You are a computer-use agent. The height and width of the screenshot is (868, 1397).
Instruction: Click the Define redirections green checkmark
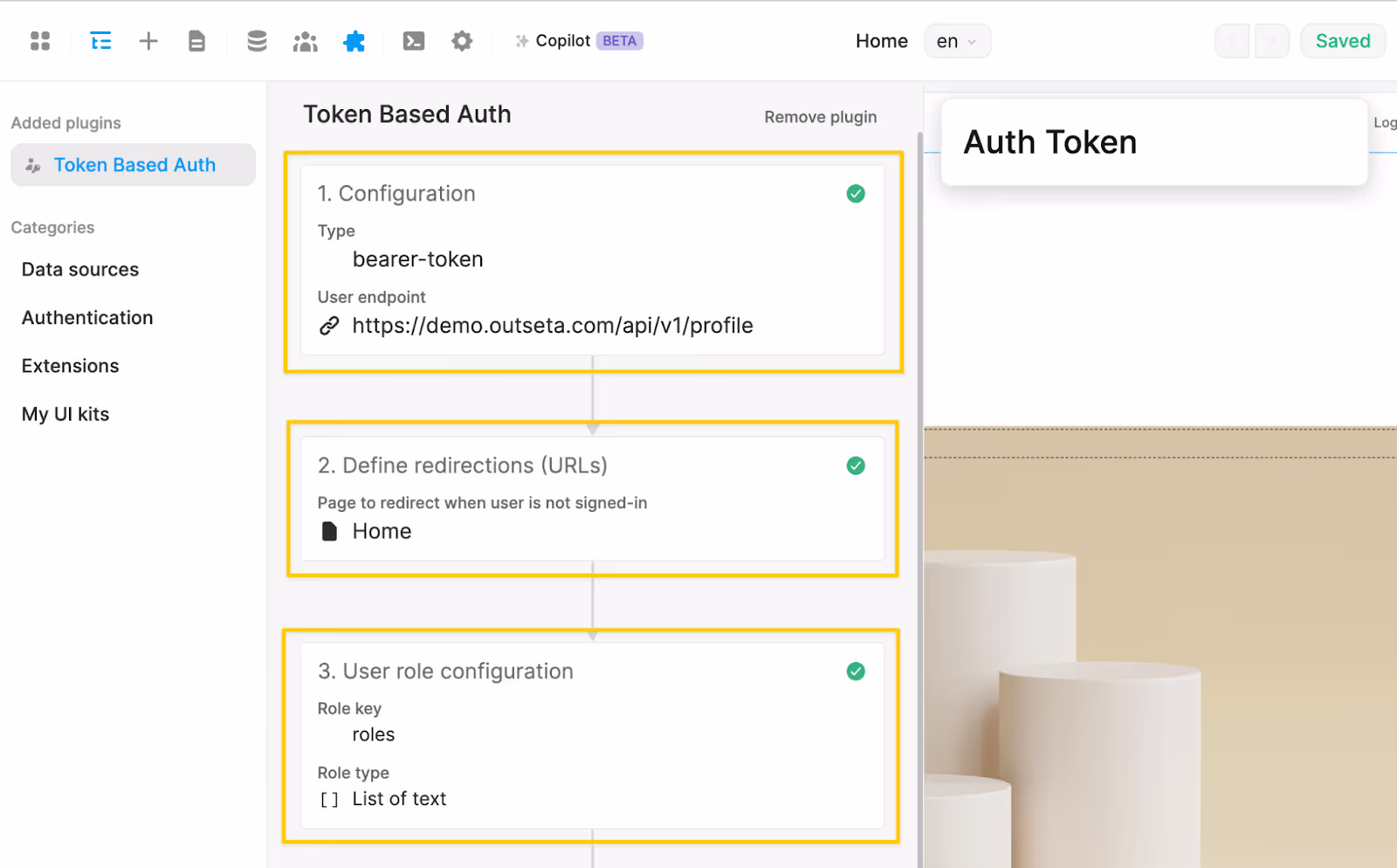[856, 465]
